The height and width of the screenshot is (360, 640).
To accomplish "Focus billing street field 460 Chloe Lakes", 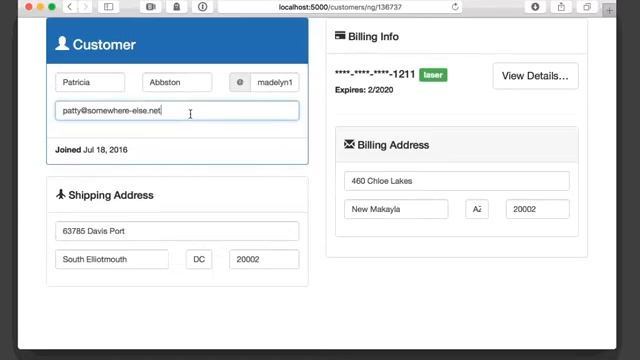I will [x=457, y=181].
